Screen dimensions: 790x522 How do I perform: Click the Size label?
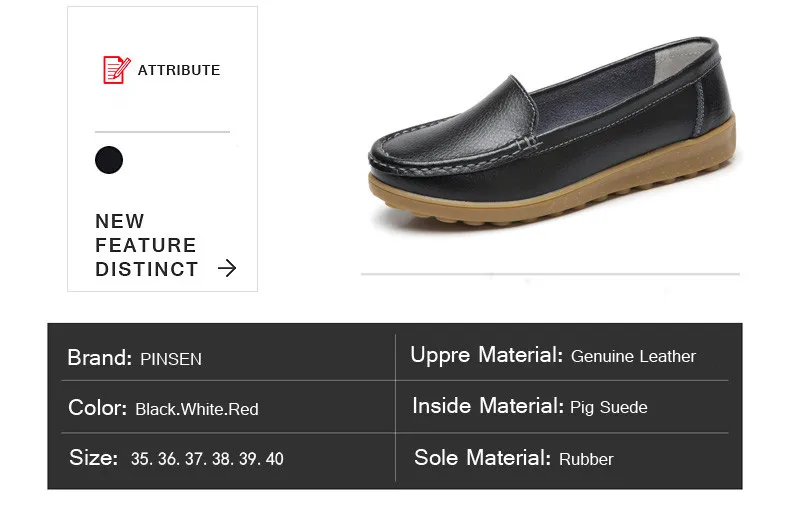pos(94,458)
